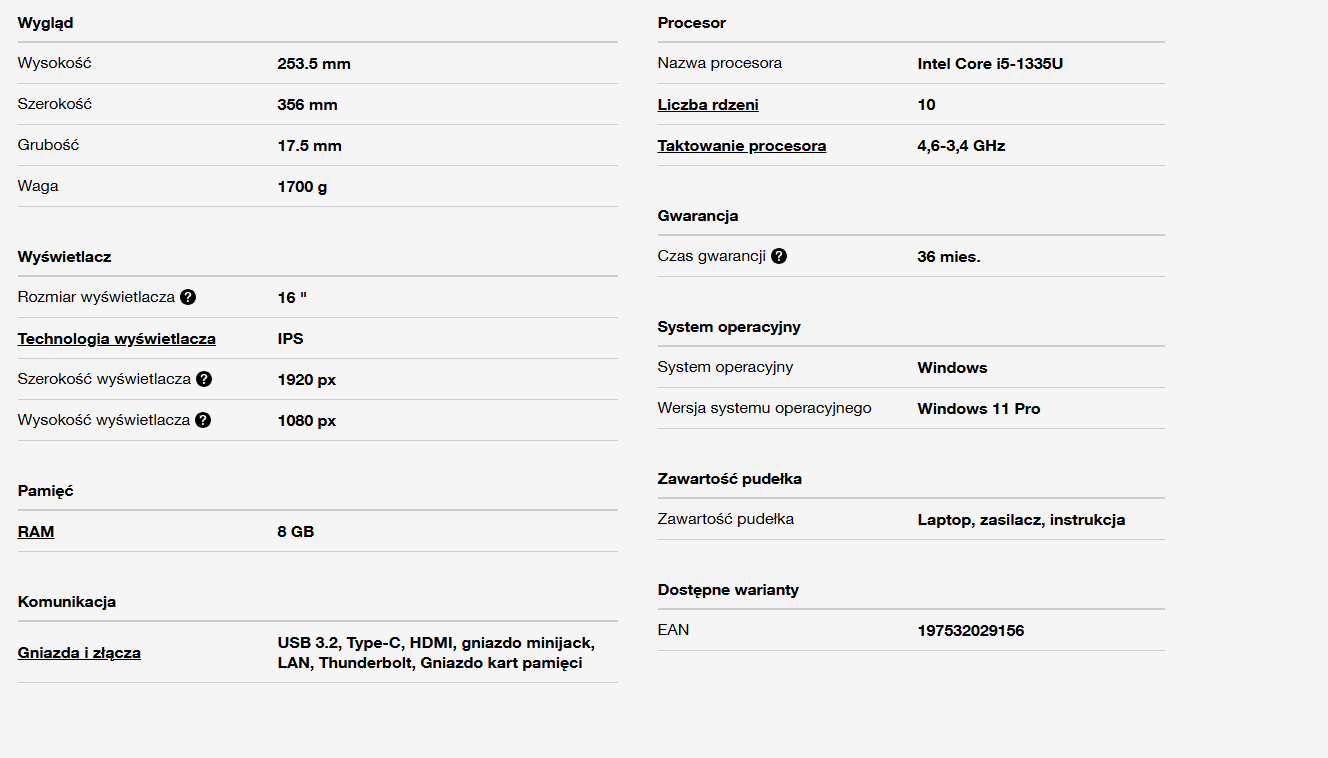
Task: Click the 253.5 mm height value
Action: tap(314, 64)
